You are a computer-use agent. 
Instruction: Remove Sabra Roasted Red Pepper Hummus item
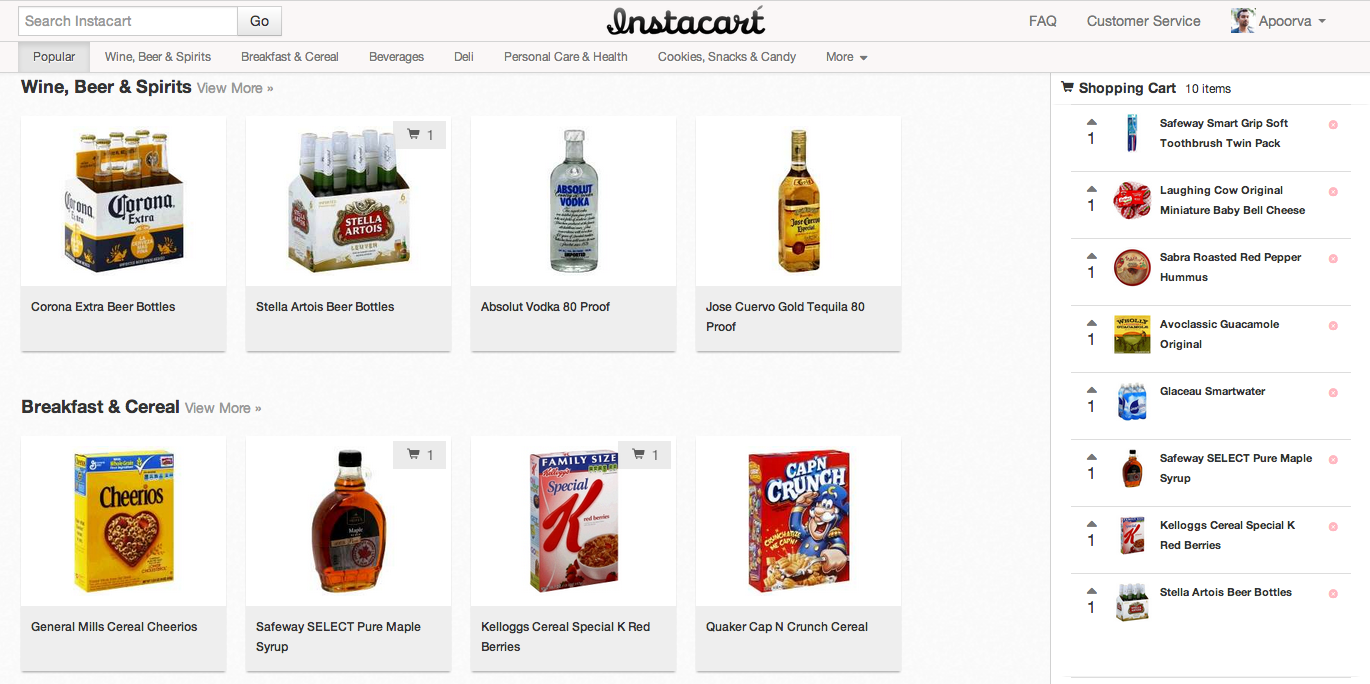click(1333, 259)
